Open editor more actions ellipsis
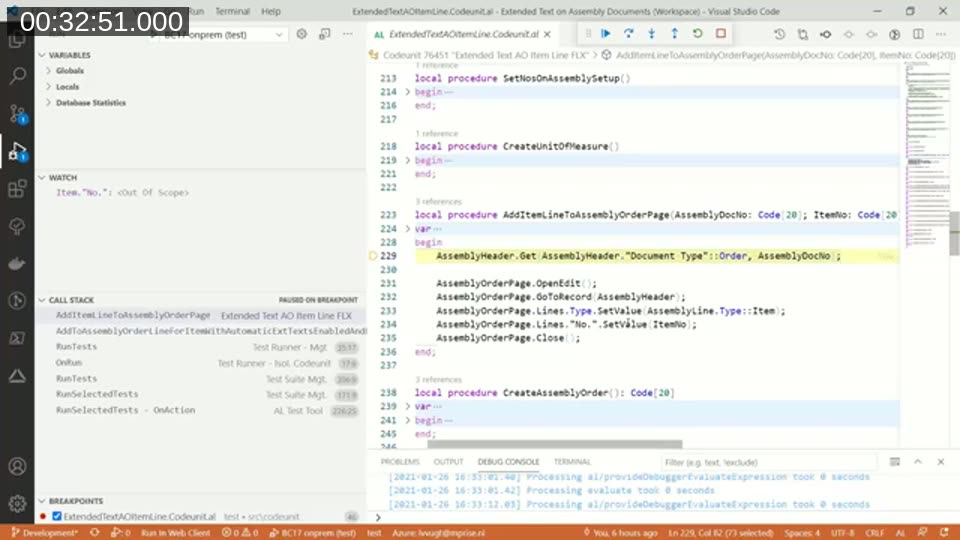Screen dimensions: 960x540 tap(941, 34)
